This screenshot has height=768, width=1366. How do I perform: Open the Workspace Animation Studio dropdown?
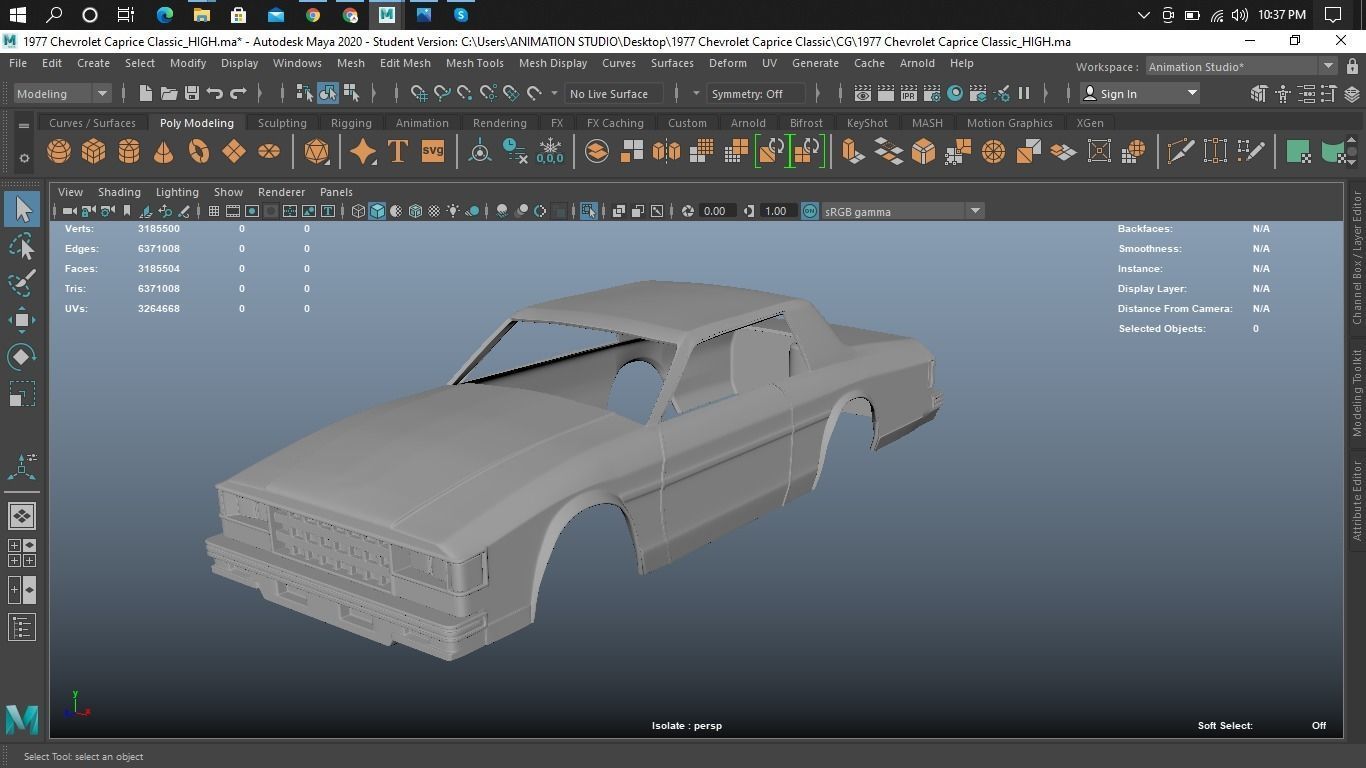[x=1240, y=67]
